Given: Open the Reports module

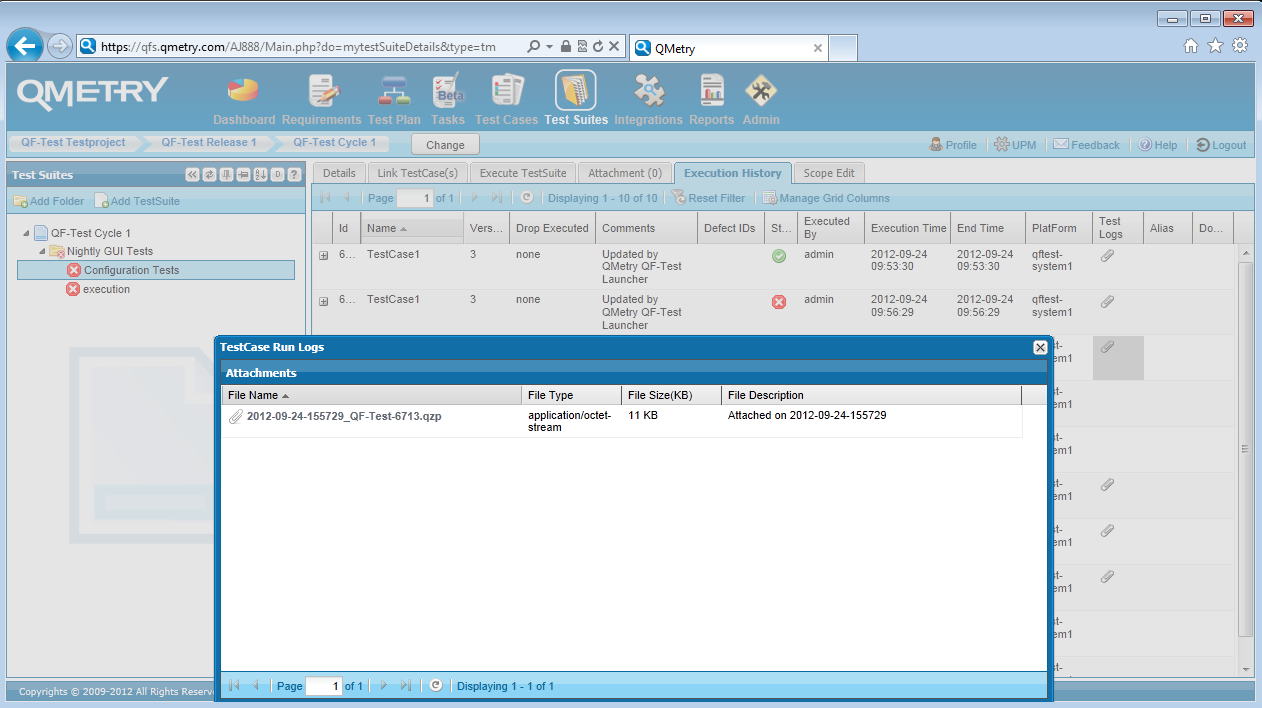Looking at the screenshot, I should tap(712, 100).
